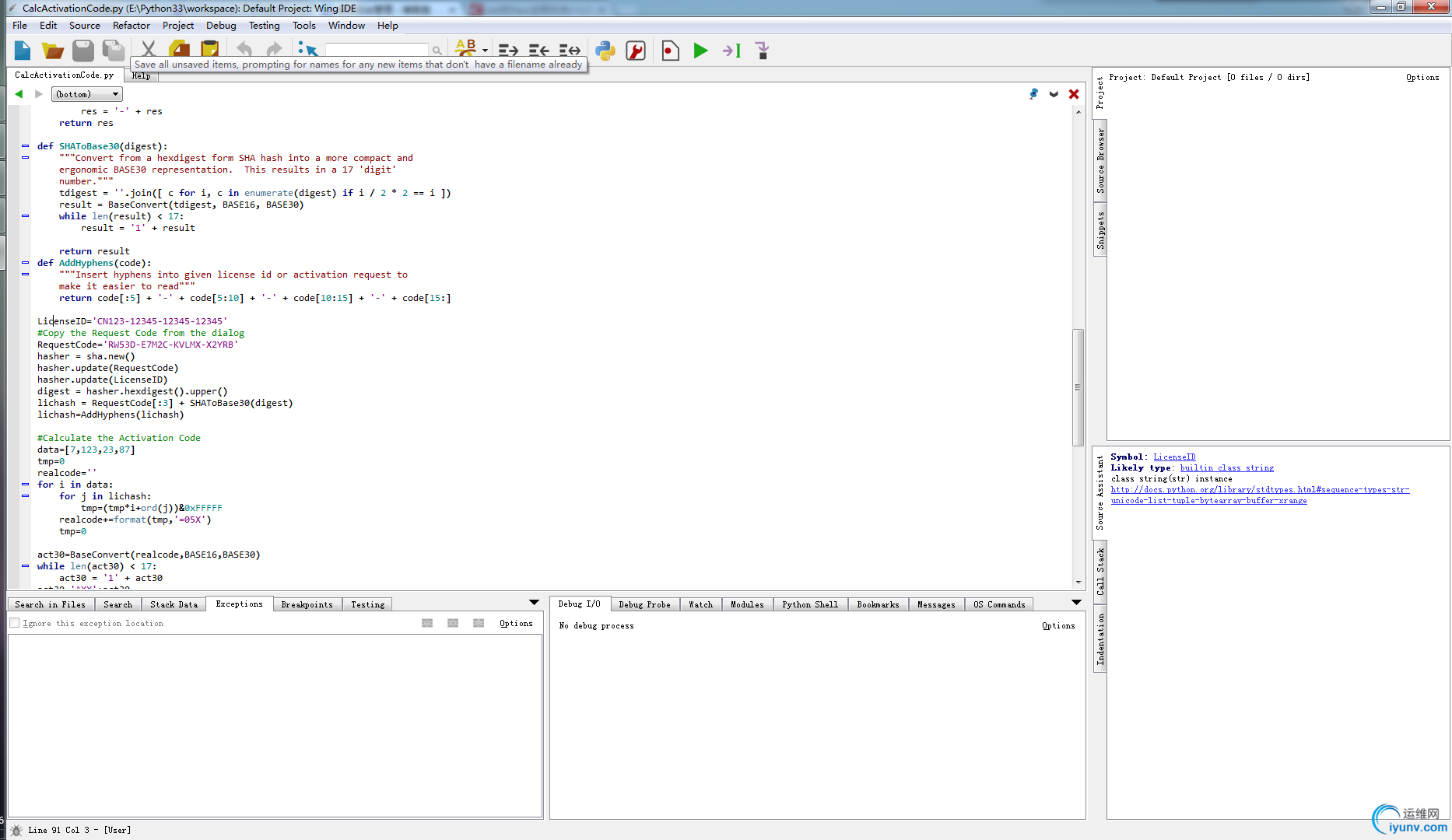Screen dimensions: 1452x840
Task: Start debugging with the green play button
Action: (700, 51)
